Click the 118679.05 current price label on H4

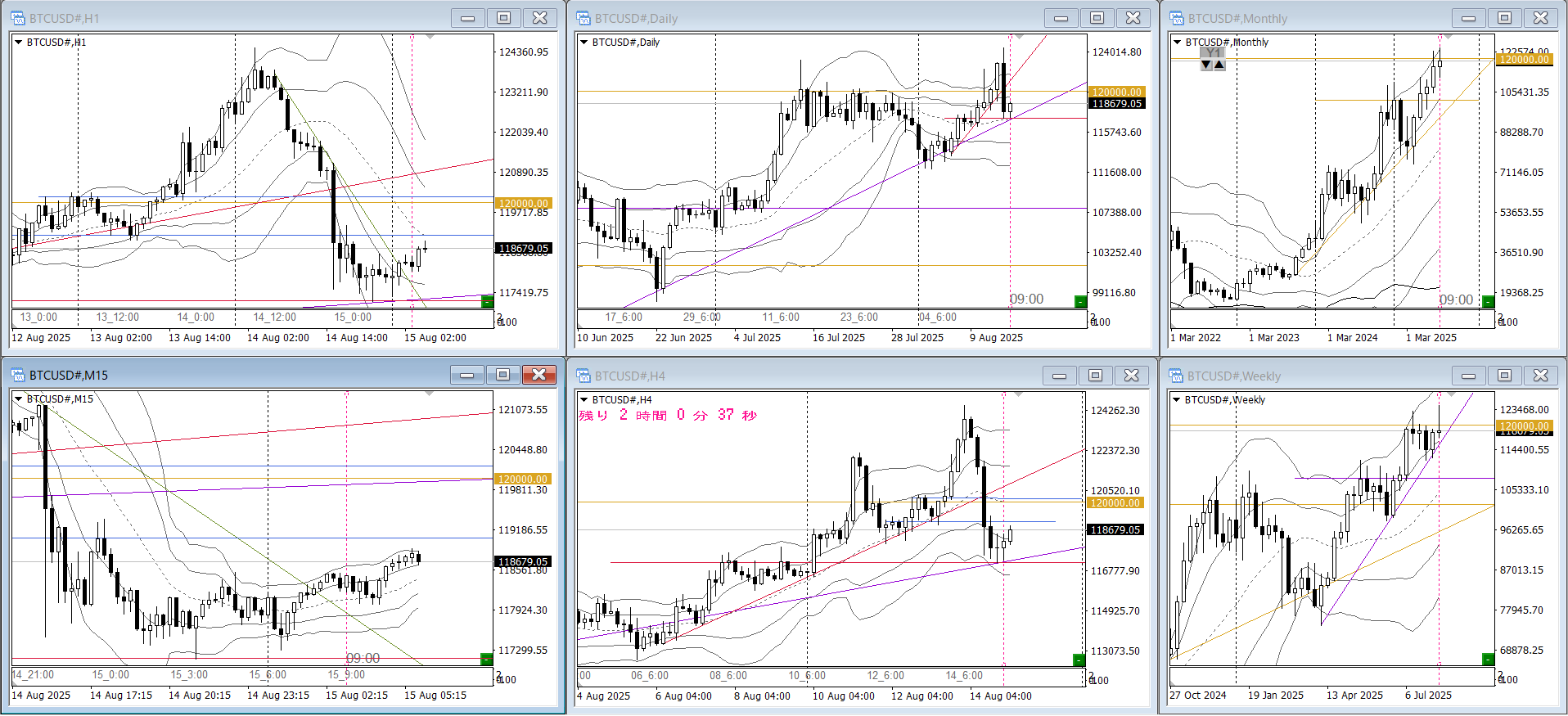1115,530
